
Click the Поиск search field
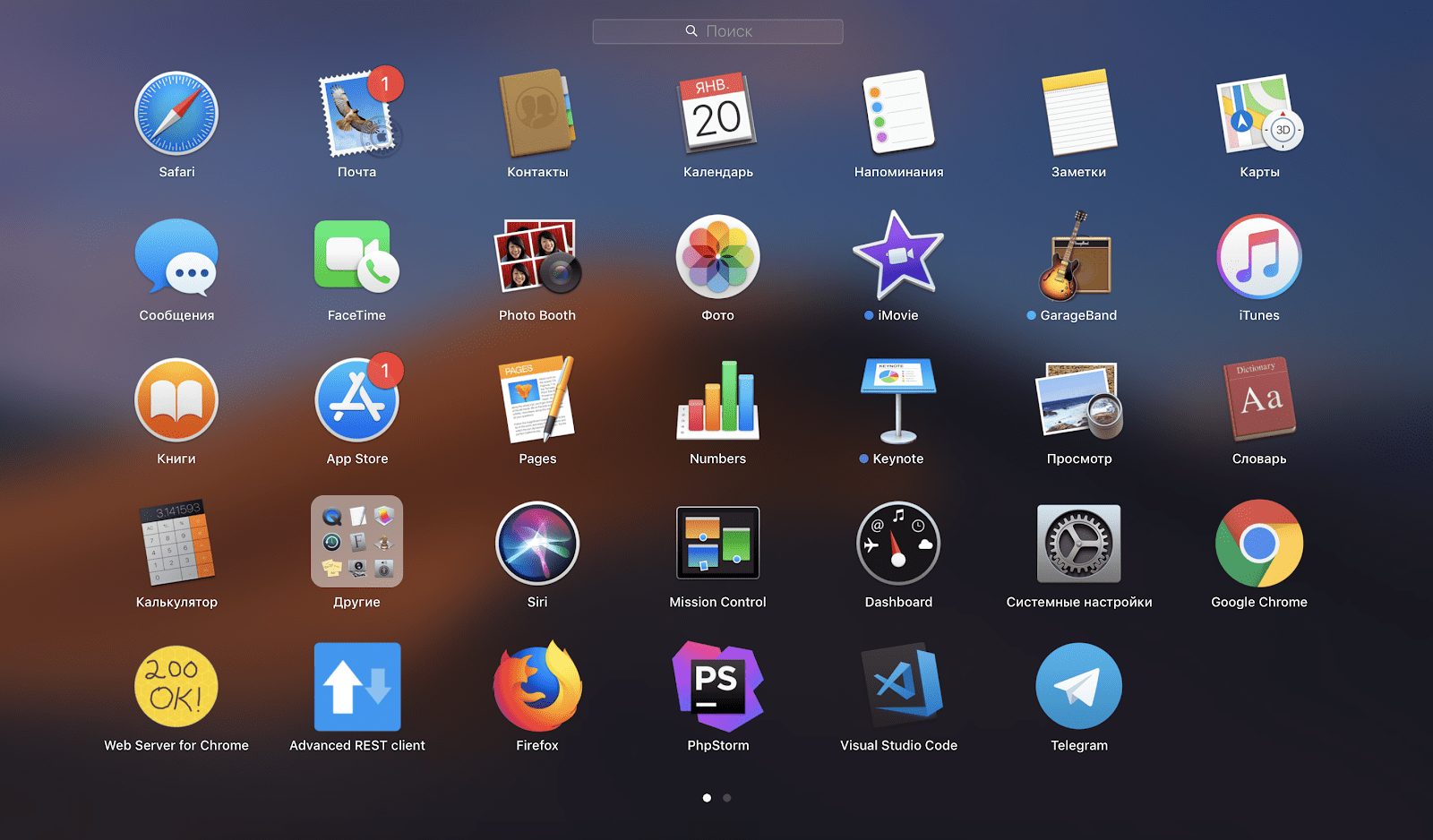click(x=717, y=31)
